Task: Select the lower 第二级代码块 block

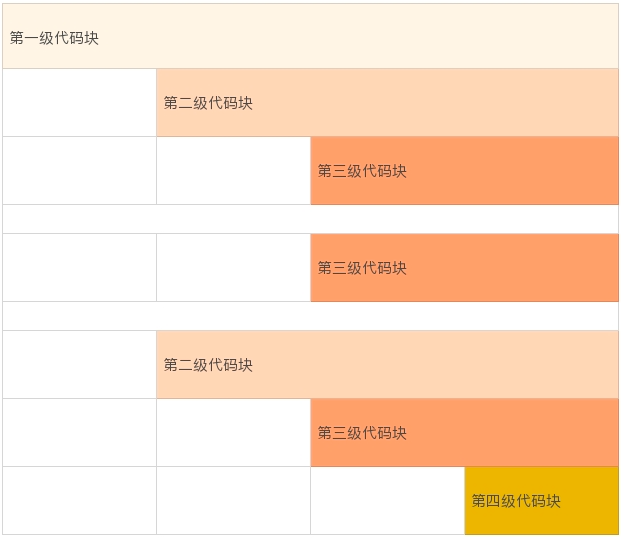Action: [387, 364]
